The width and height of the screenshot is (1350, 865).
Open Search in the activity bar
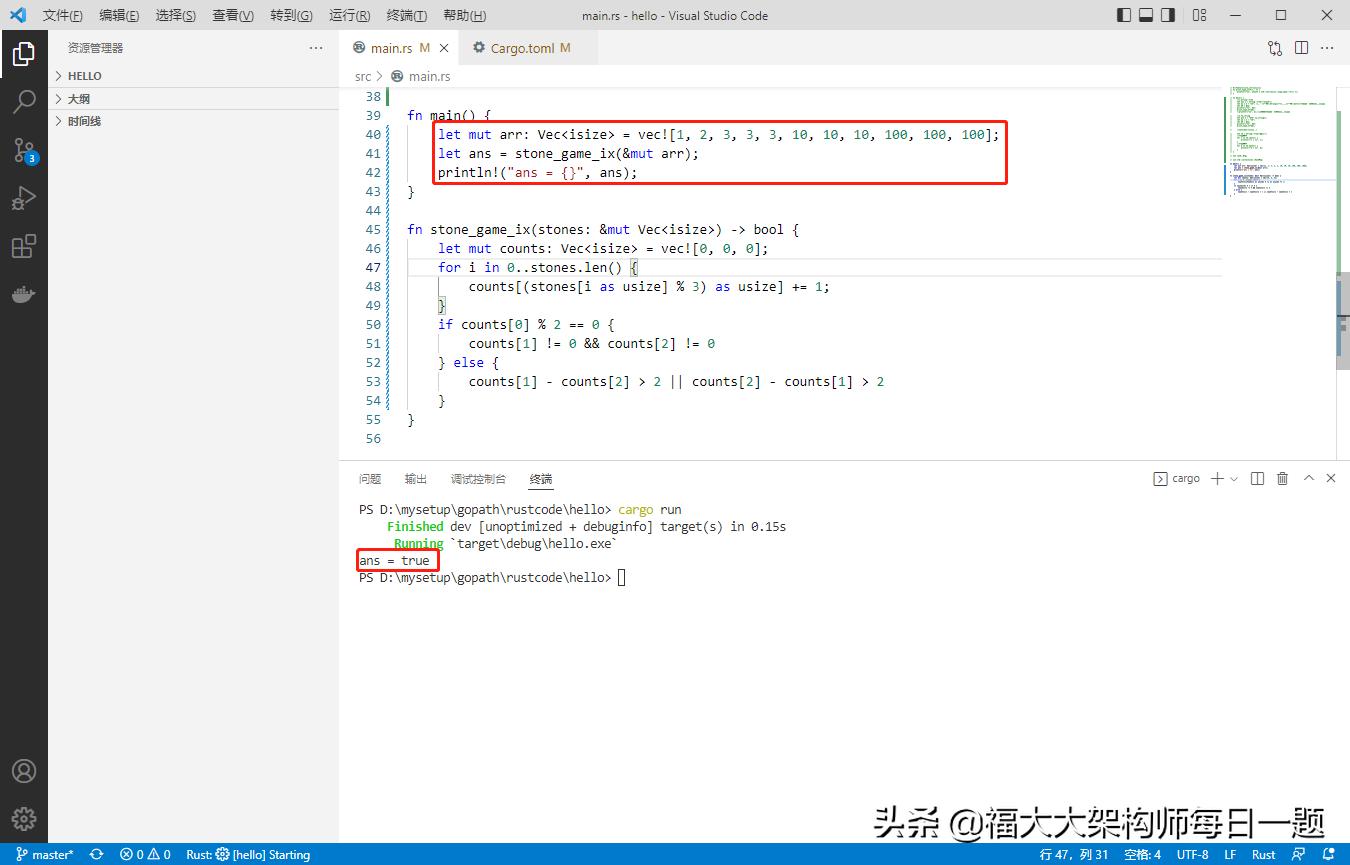25,101
